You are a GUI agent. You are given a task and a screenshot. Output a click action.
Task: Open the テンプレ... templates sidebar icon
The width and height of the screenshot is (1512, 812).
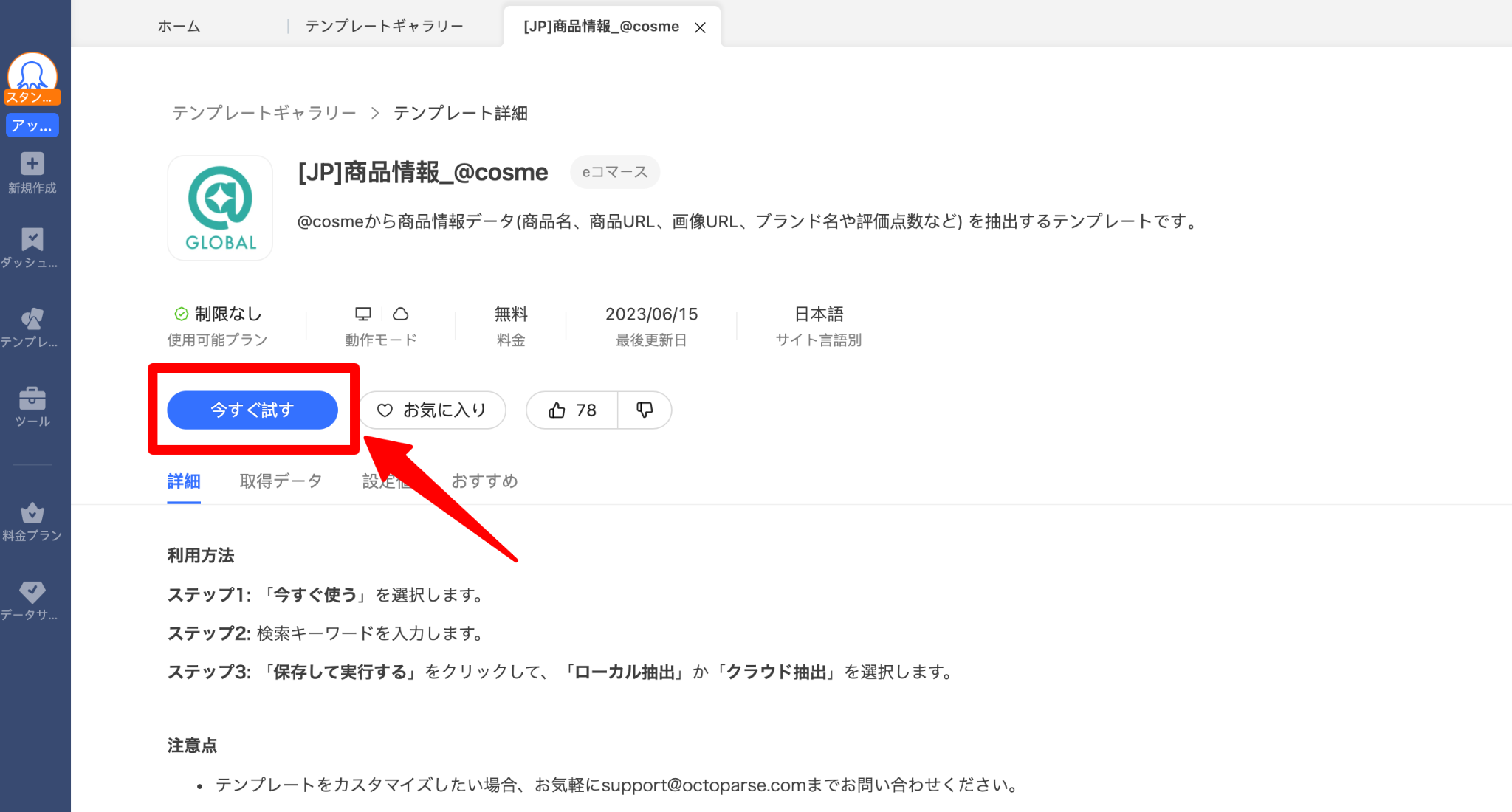(32, 318)
